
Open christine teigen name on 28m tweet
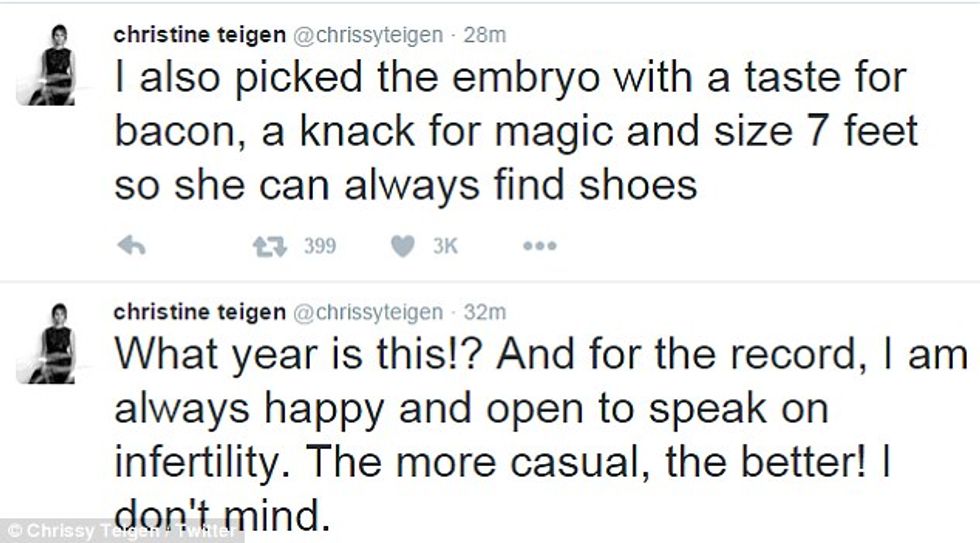pyautogui.click(x=198, y=34)
